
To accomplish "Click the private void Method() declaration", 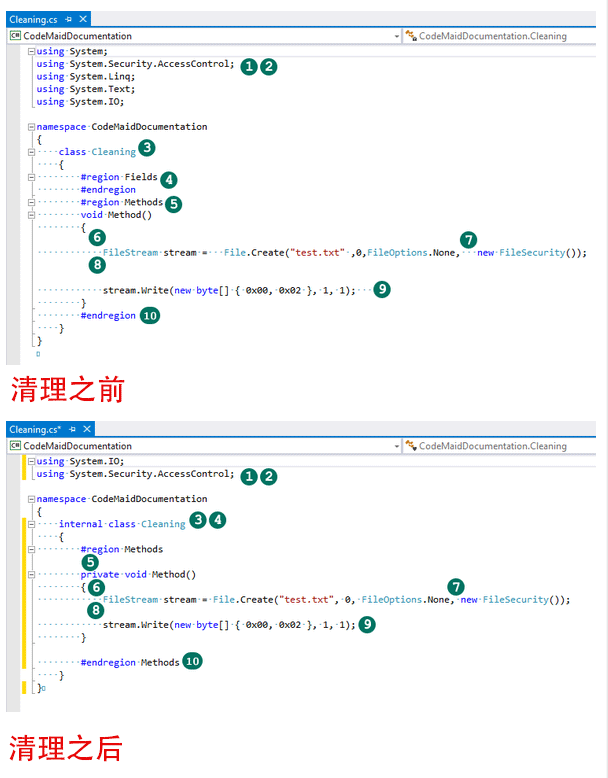I will click(x=138, y=575).
